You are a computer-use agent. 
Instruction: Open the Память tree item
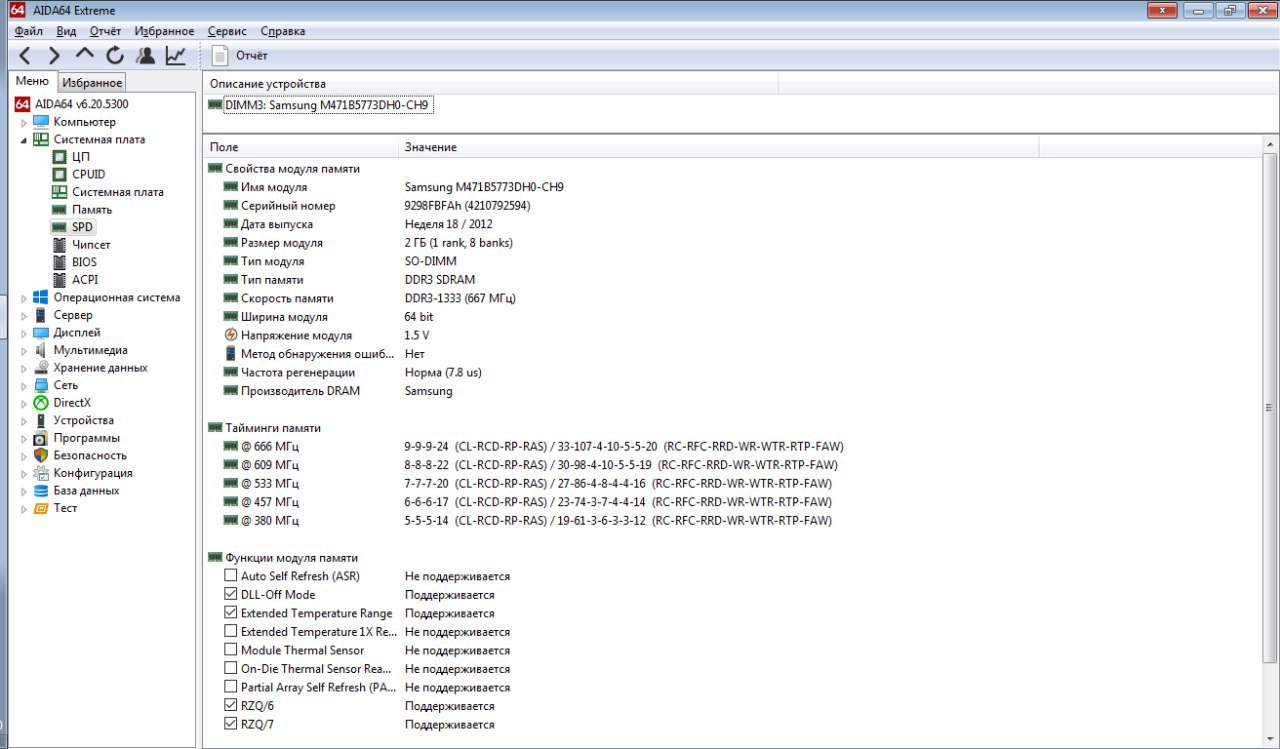92,210
